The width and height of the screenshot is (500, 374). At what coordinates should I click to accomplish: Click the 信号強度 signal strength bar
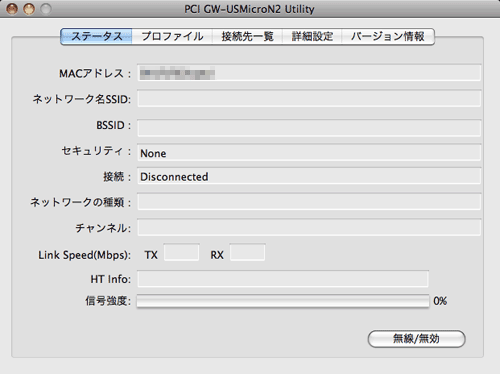coord(283,301)
